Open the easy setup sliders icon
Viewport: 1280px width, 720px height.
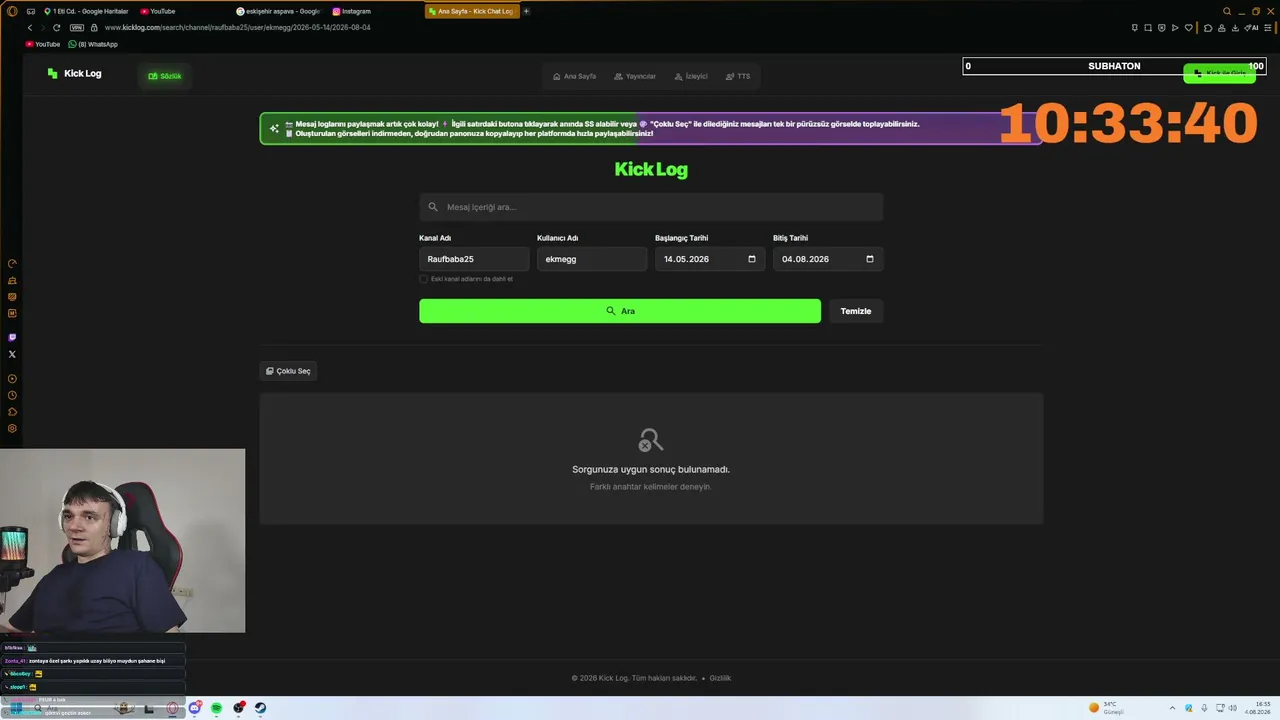(1270, 27)
